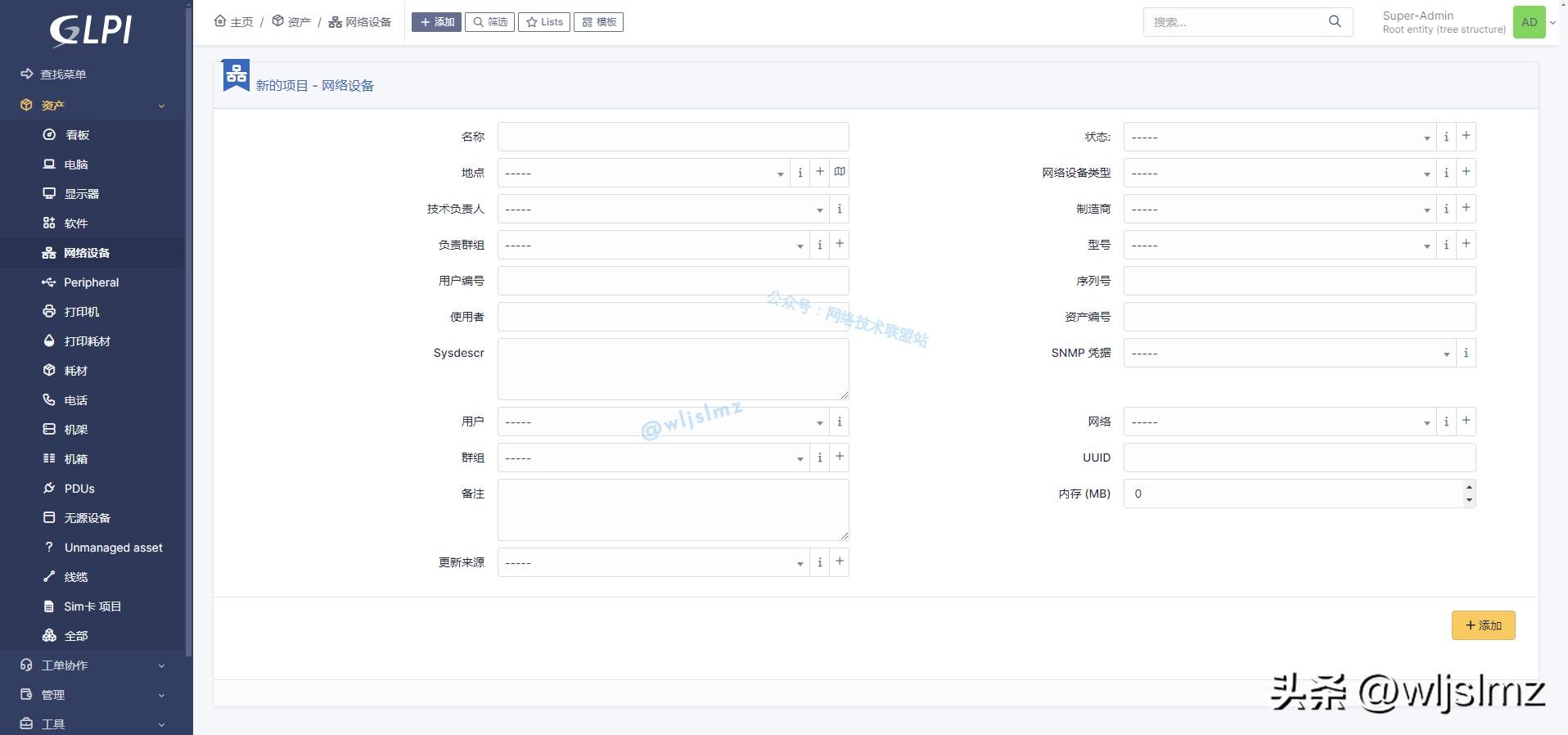
Task: Click the info icon next to 技术负责人
Action: point(839,209)
